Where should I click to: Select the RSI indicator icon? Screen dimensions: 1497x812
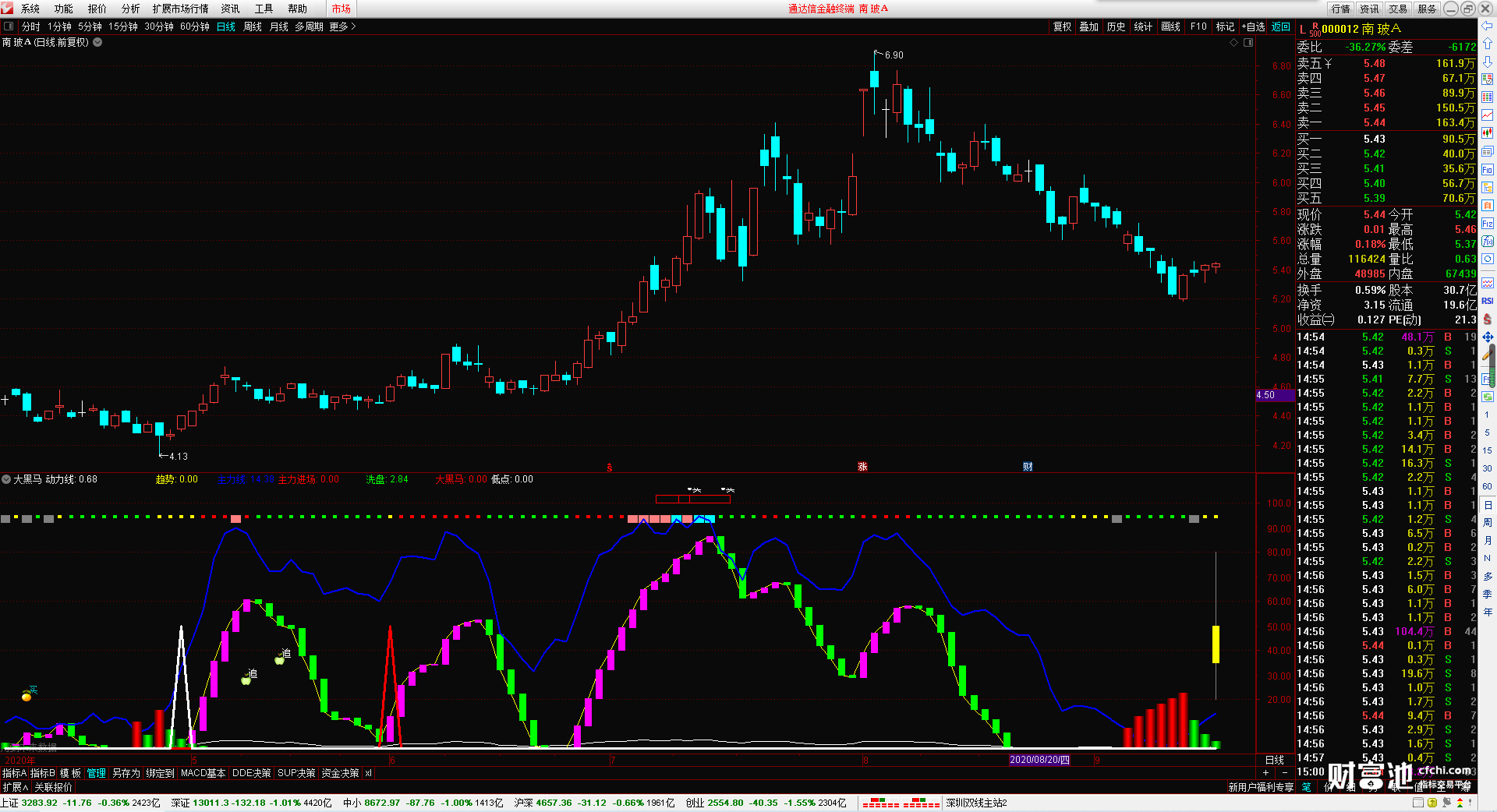(1488, 301)
